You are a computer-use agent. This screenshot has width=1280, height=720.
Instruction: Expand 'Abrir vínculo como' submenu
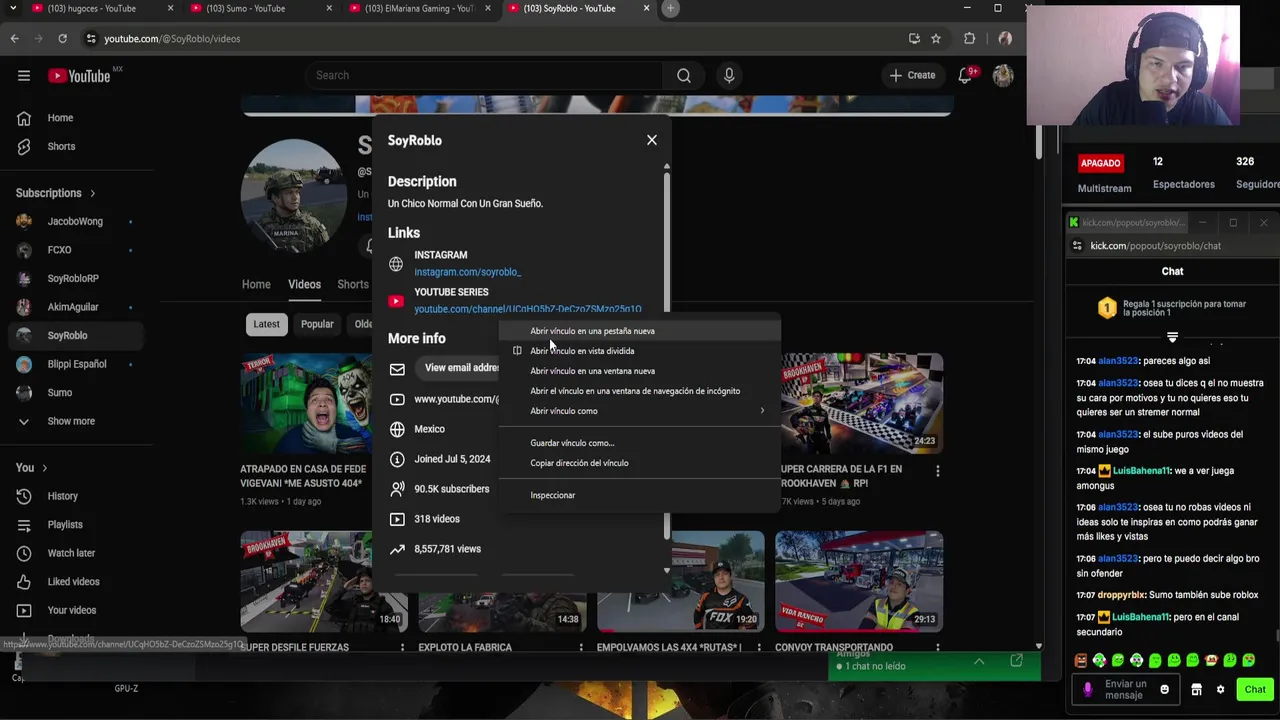coord(640,411)
